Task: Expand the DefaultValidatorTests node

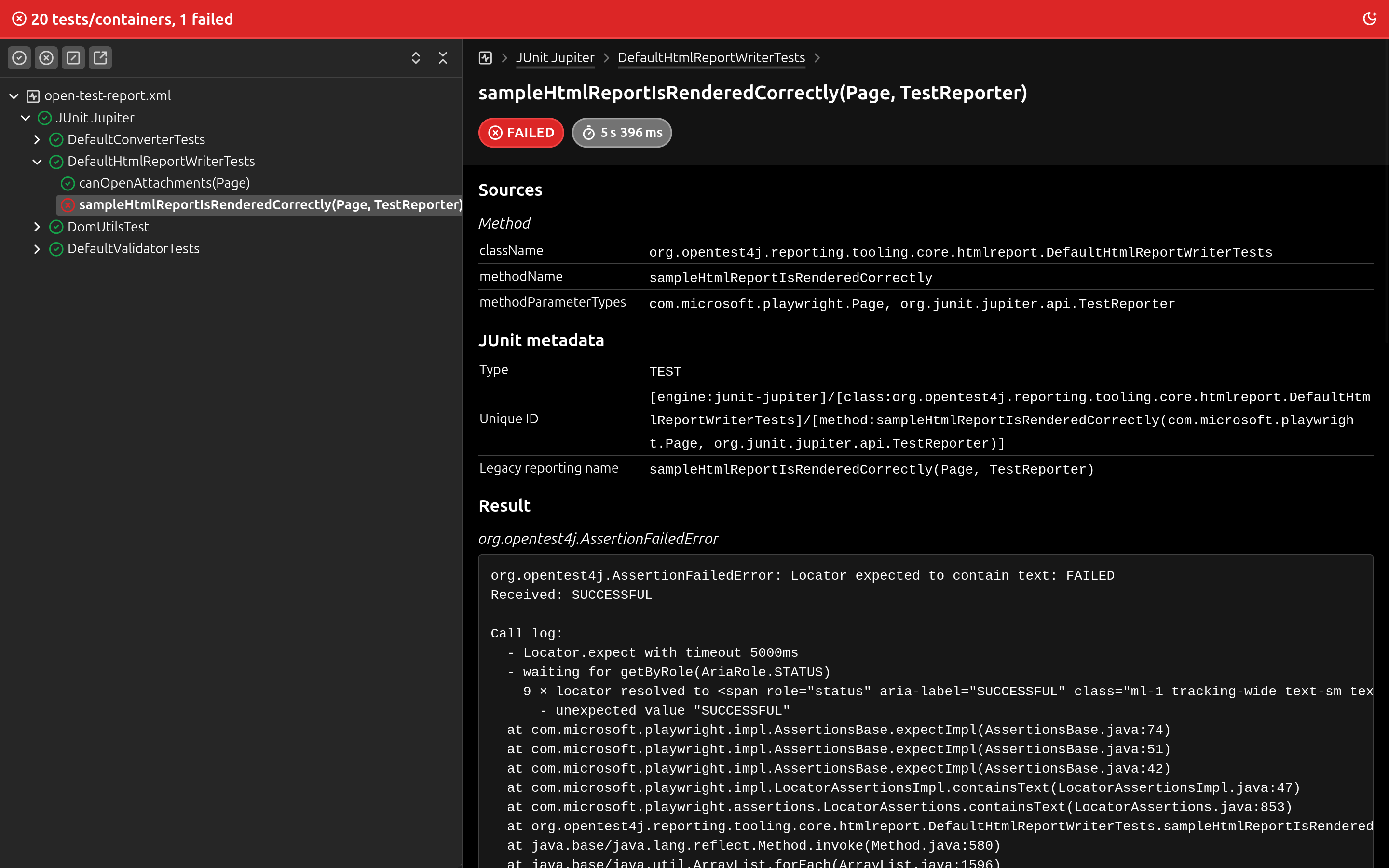Action: [x=37, y=248]
